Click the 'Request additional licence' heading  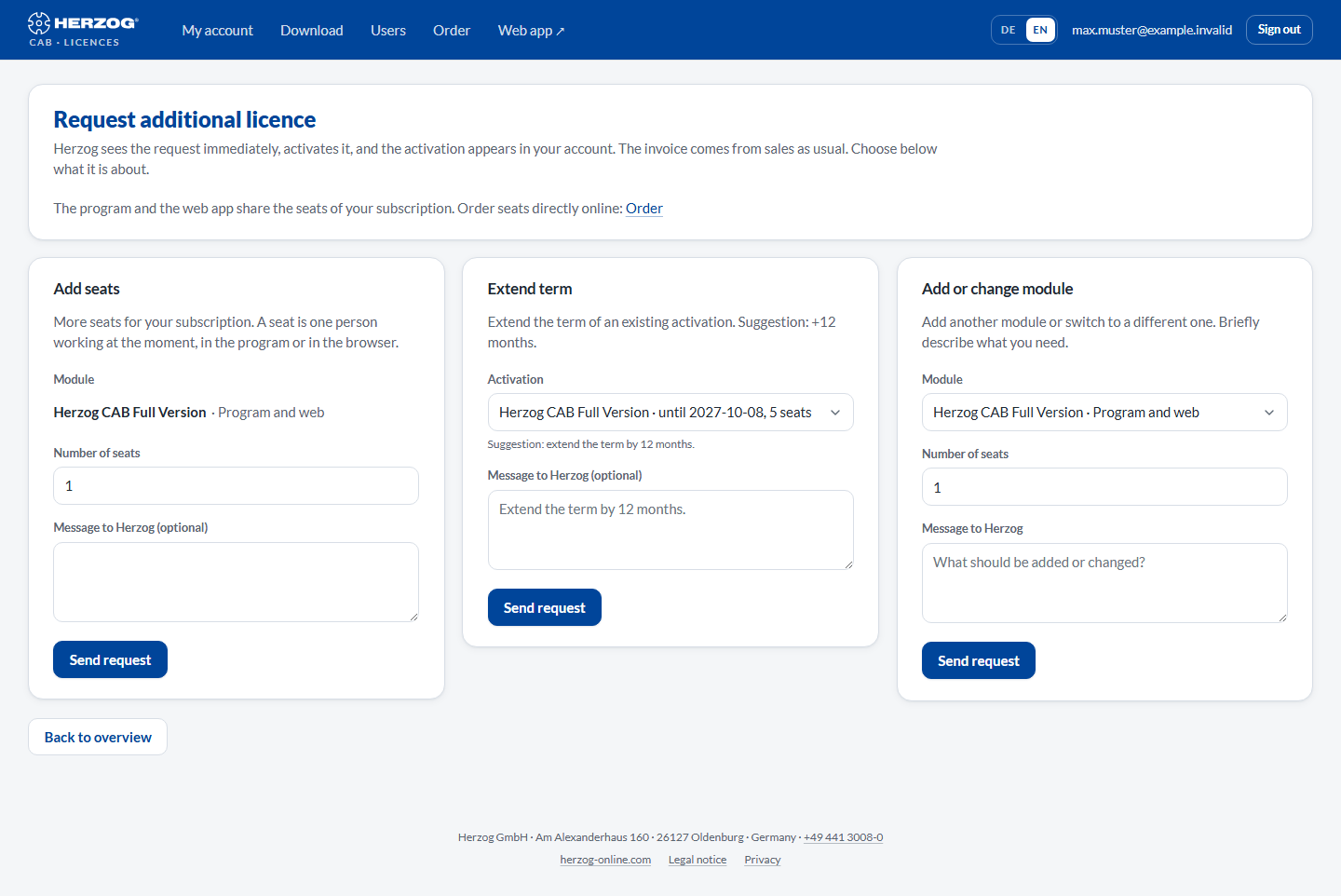pyautogui.click(x=184, y=120)
